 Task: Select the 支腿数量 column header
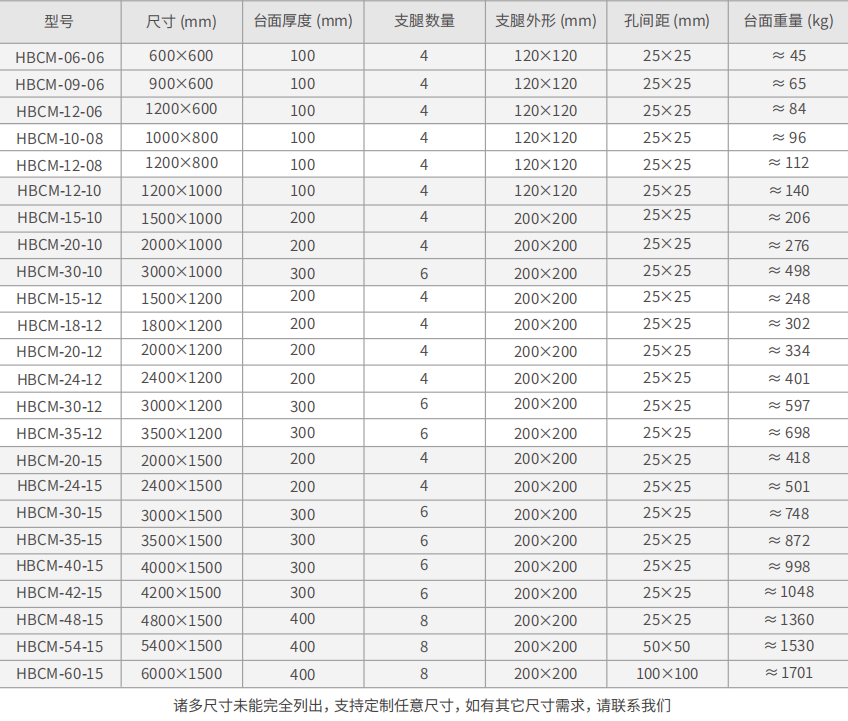tap(424, 21)
